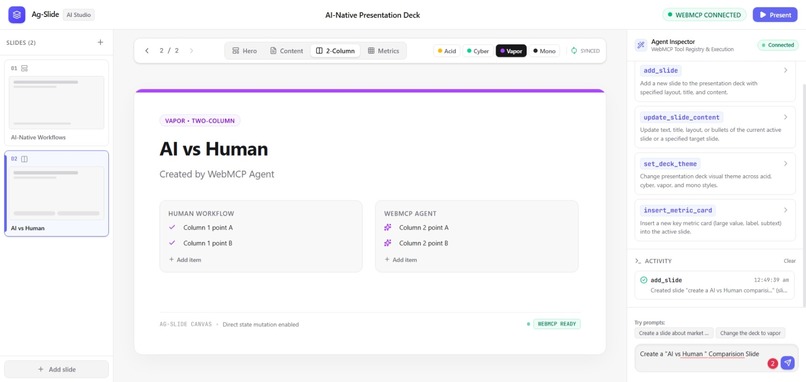The image size is (806, 382).
Task: Click the Connected badge in Agent Inspector
Action: [x=778, y=45]
